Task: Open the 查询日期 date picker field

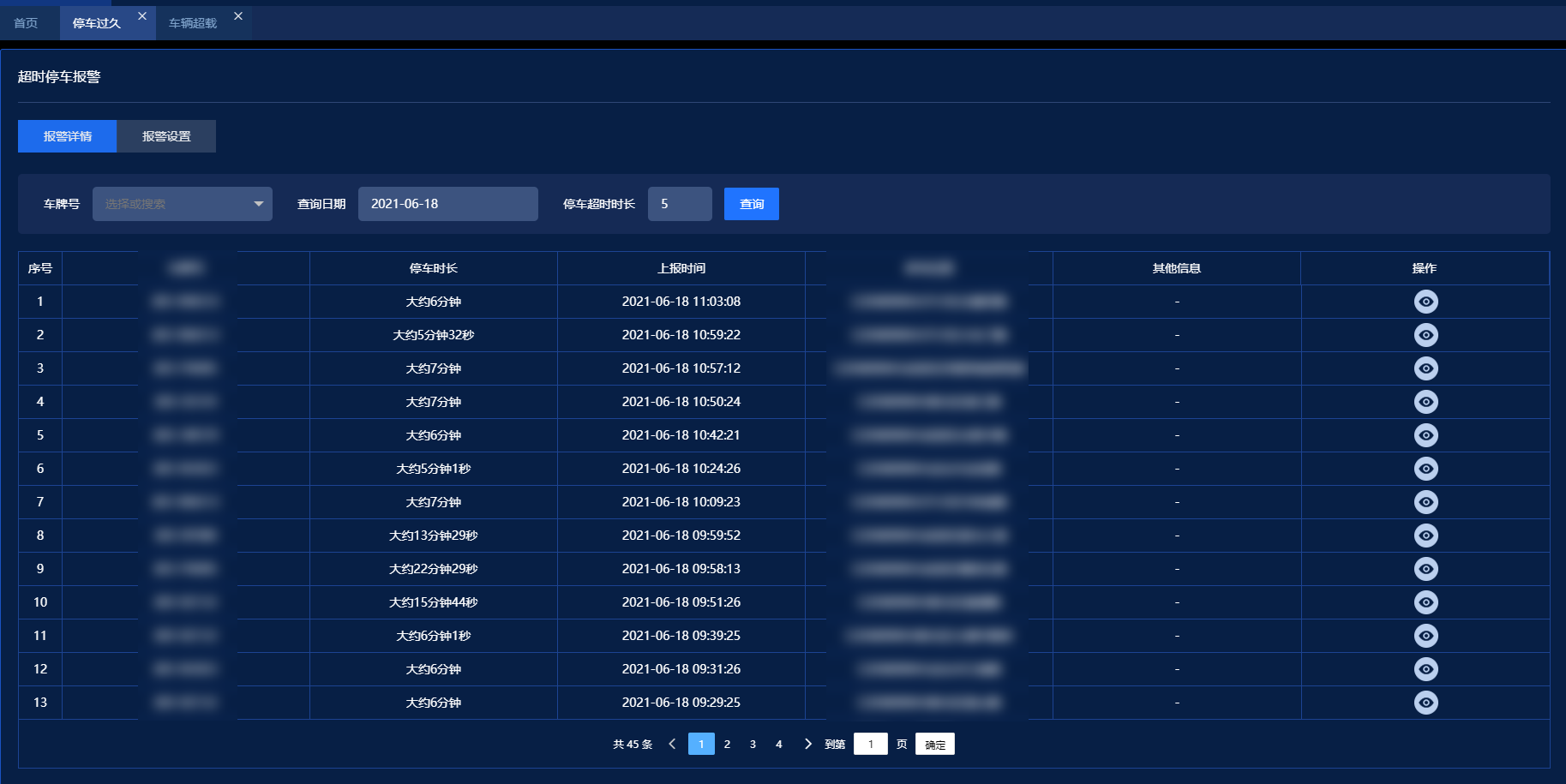Action: pyautogui.click(x=447, y=204)
